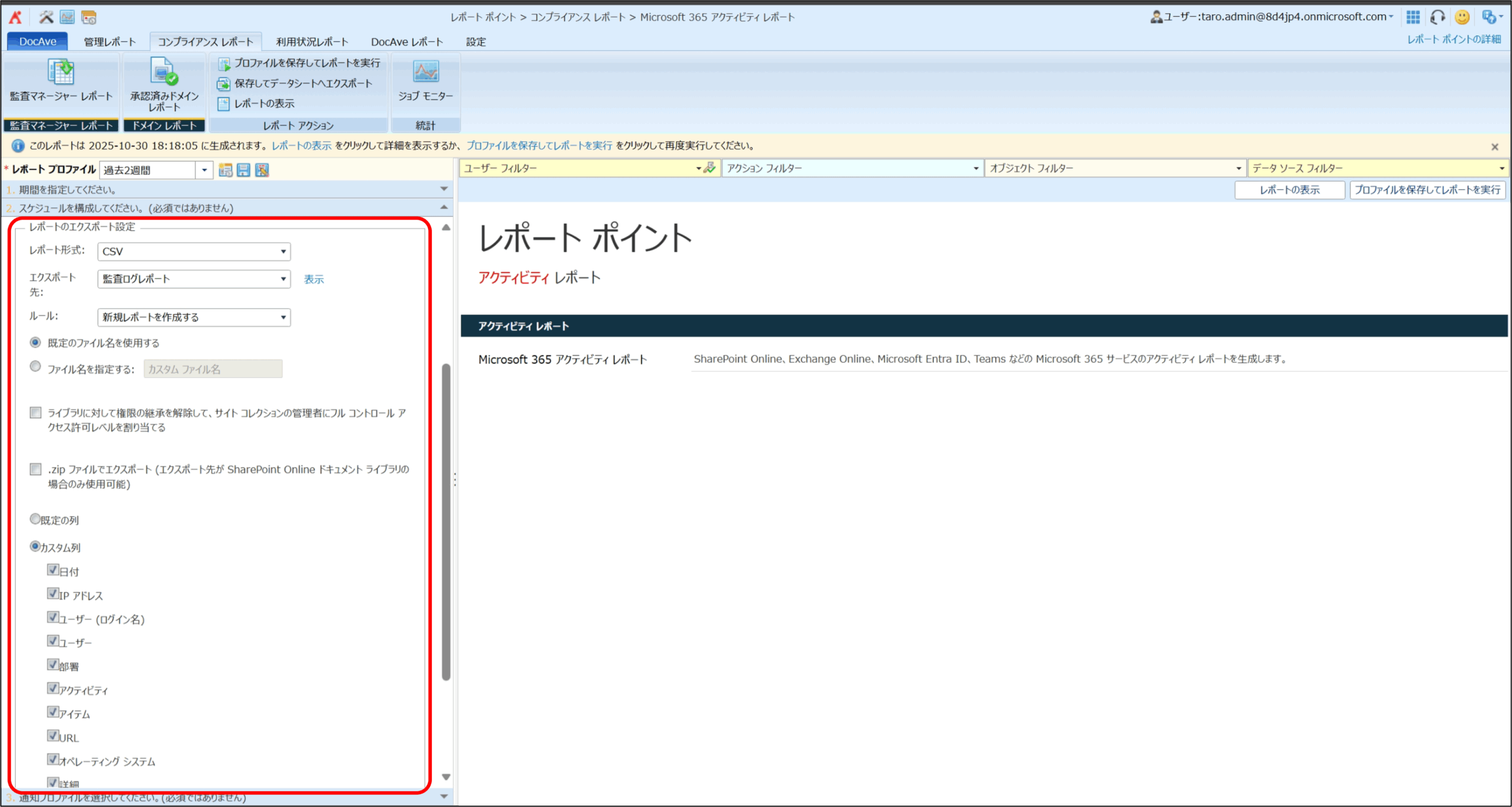Viewport: 1512px width, 807px height.
Task: Open the settings tab (設定)
Action: tap(475, 42)
